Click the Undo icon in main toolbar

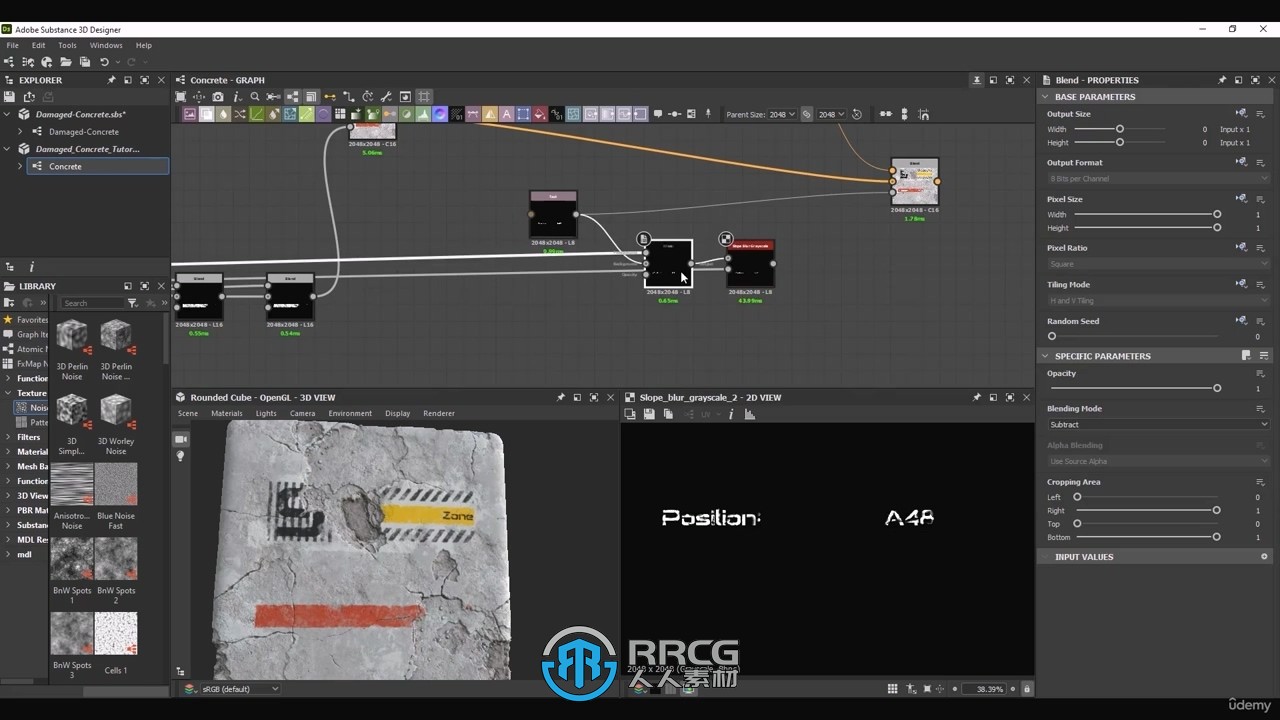104,62
